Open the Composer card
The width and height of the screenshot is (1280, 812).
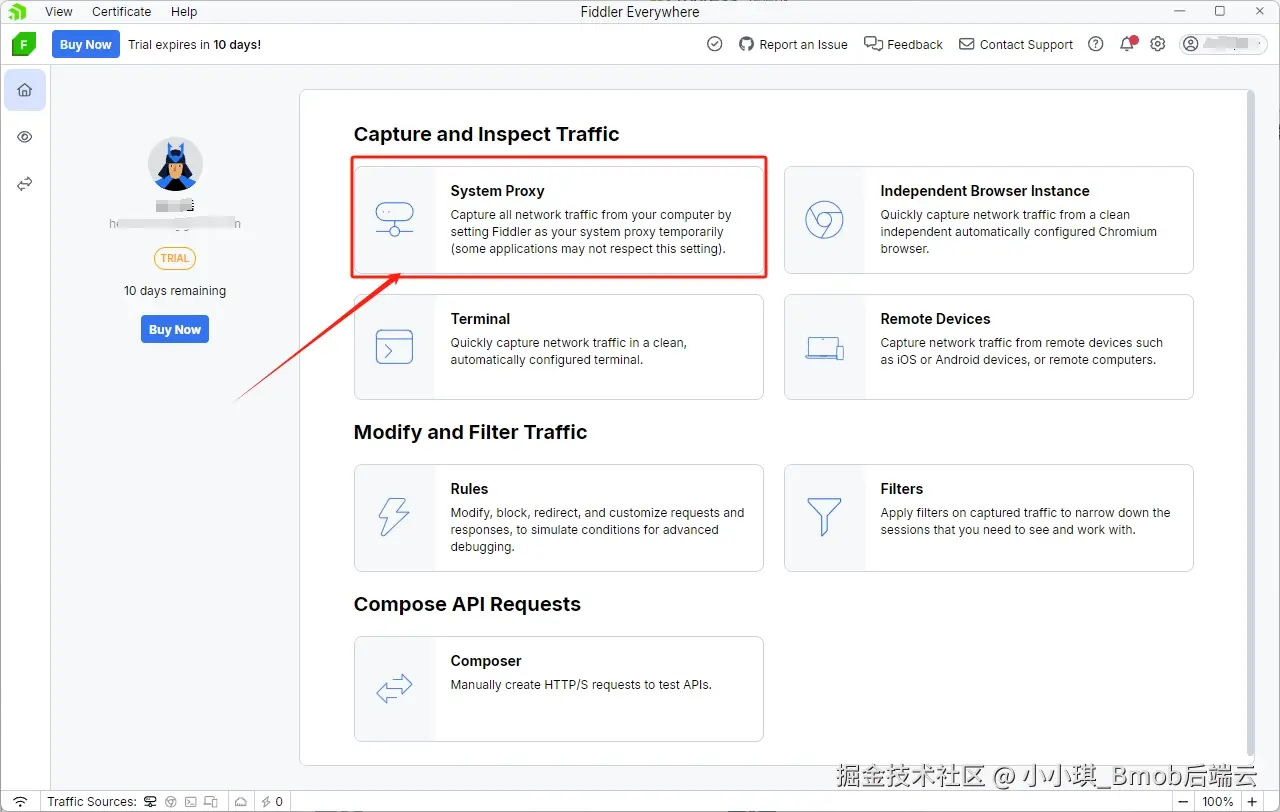[559, 689]
